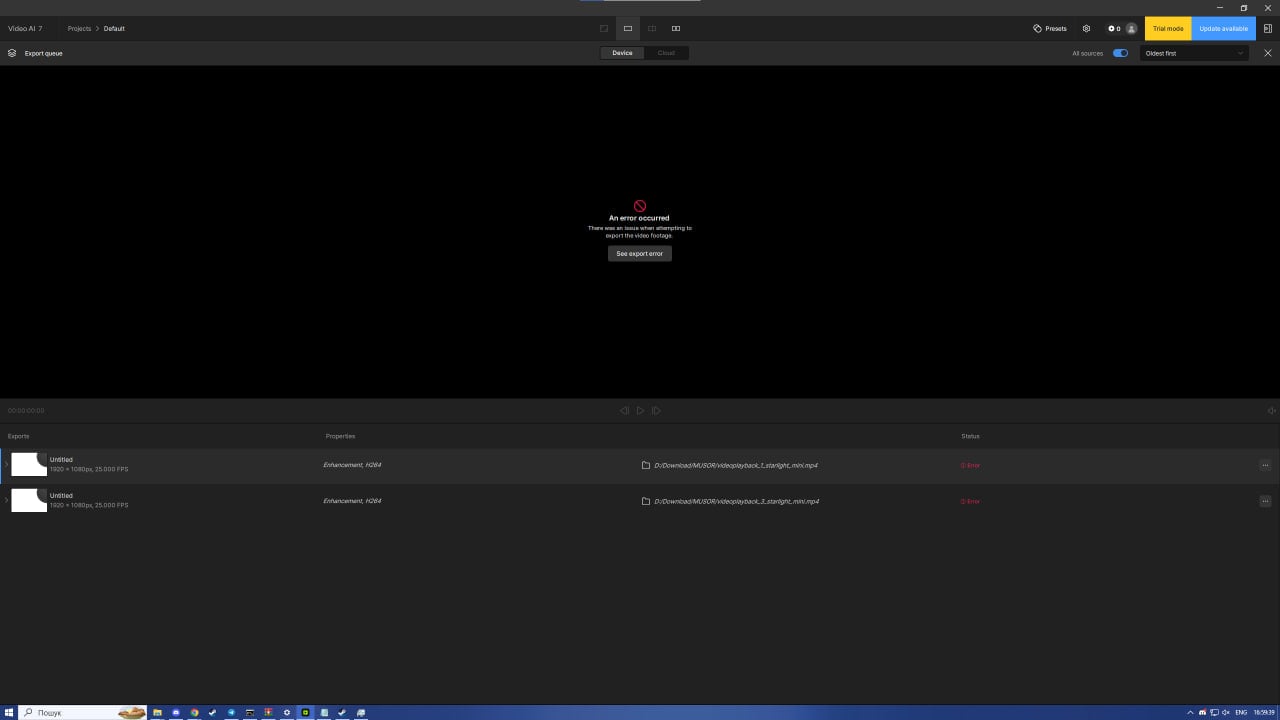Click the Windows Start button
The width and height of the screenshot is (1280, 720).
pyautogui.click(x=9, y=712)
